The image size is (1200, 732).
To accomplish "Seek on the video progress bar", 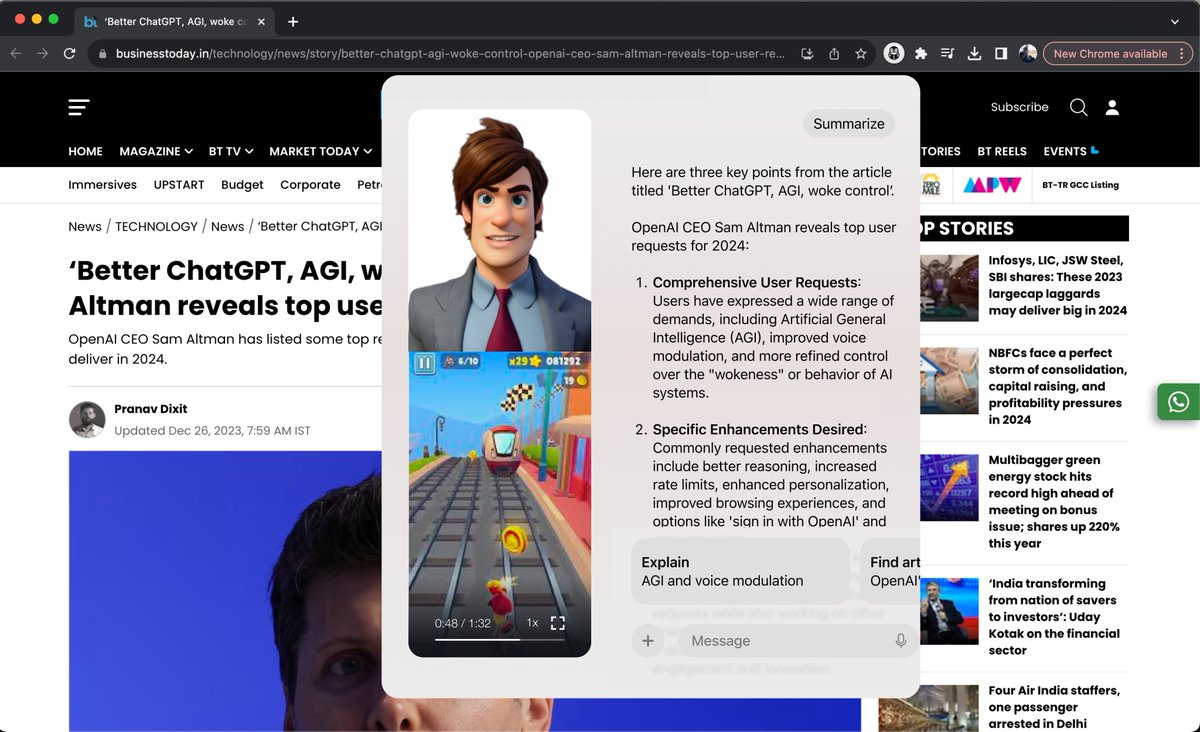I will pos(499,639).
